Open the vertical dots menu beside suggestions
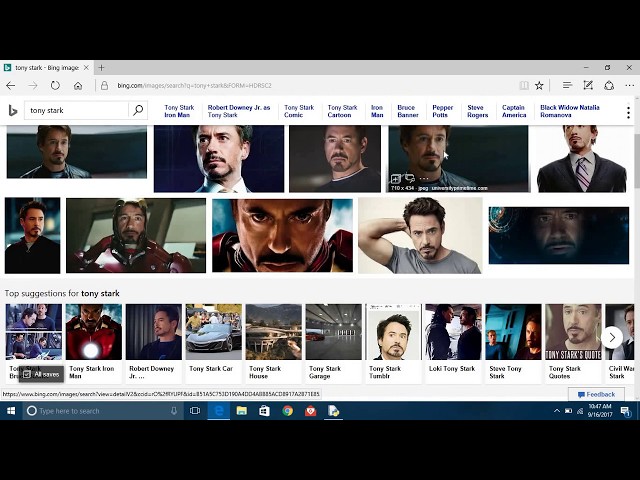 click(x=628, y=112)
